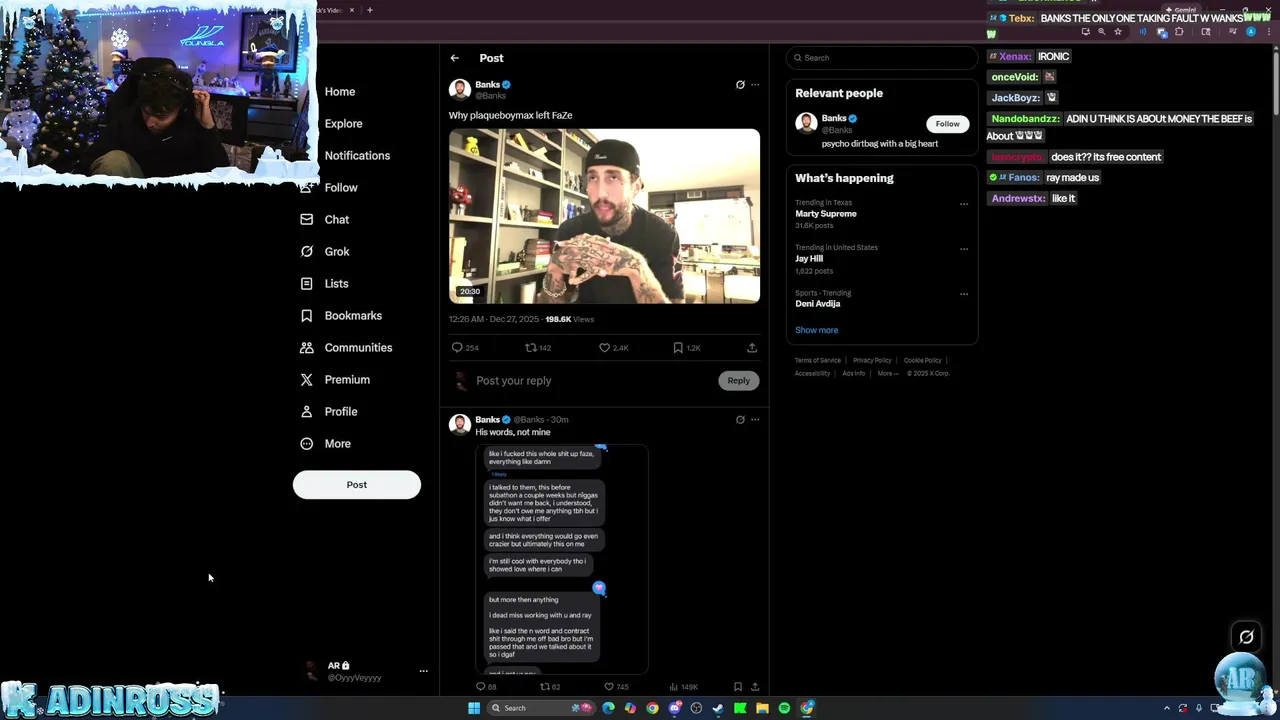The image size is (1280, 720).
Task: Repost the reply with 62 reposts
Action: click(x=545, y=687)
